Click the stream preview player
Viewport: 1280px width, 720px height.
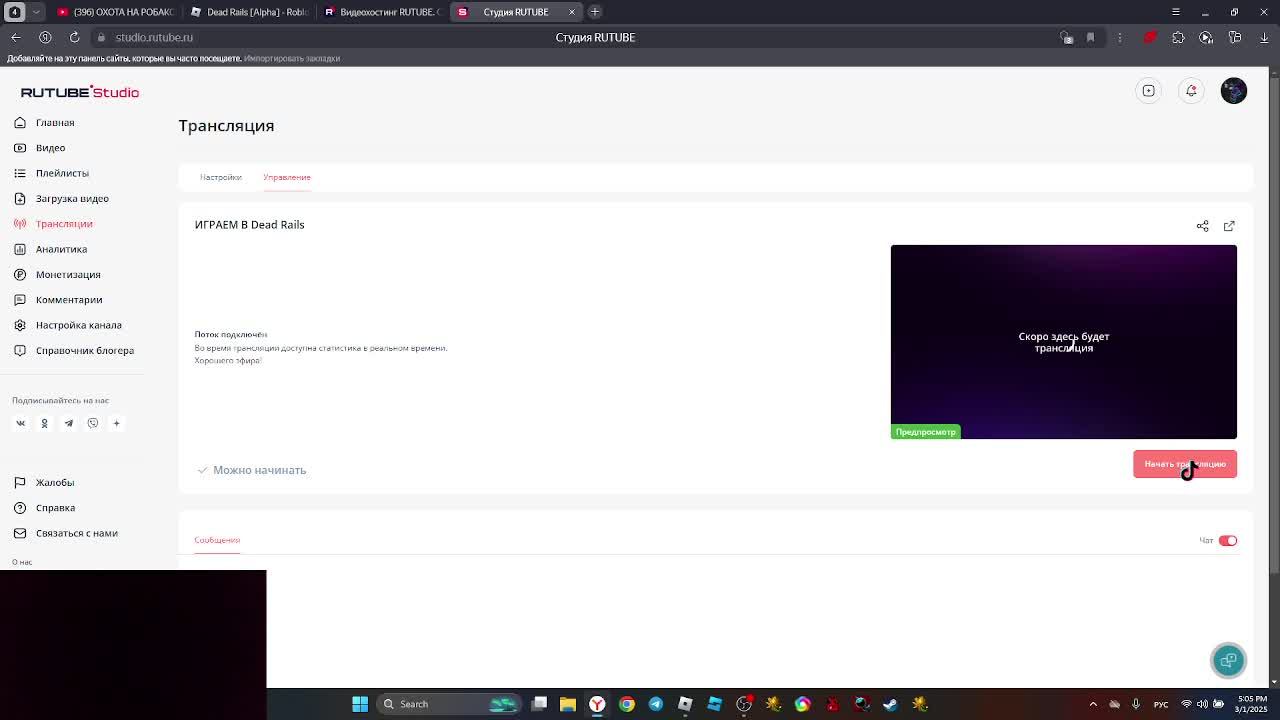(x=1064, y=342)
